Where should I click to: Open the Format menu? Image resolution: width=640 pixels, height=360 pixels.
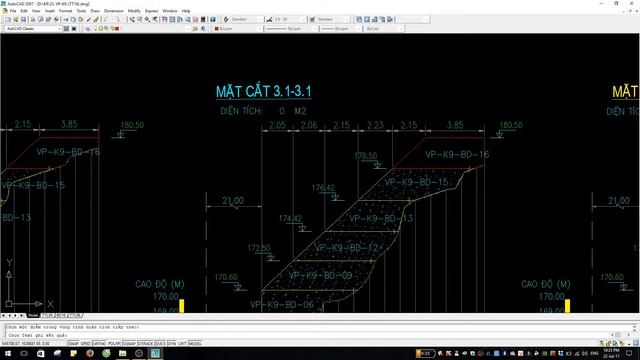pos(65,11)
